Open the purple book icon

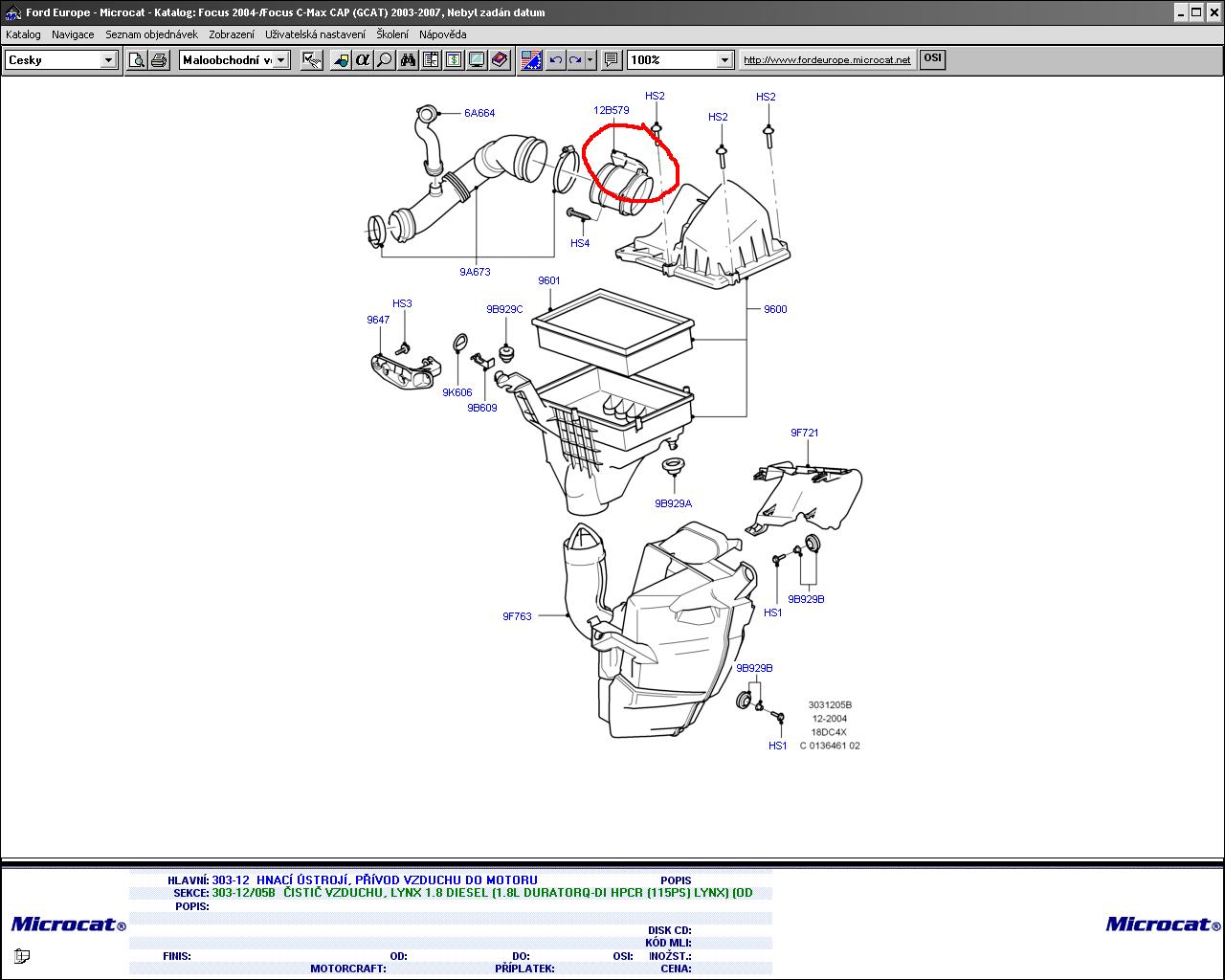[500, 60]
